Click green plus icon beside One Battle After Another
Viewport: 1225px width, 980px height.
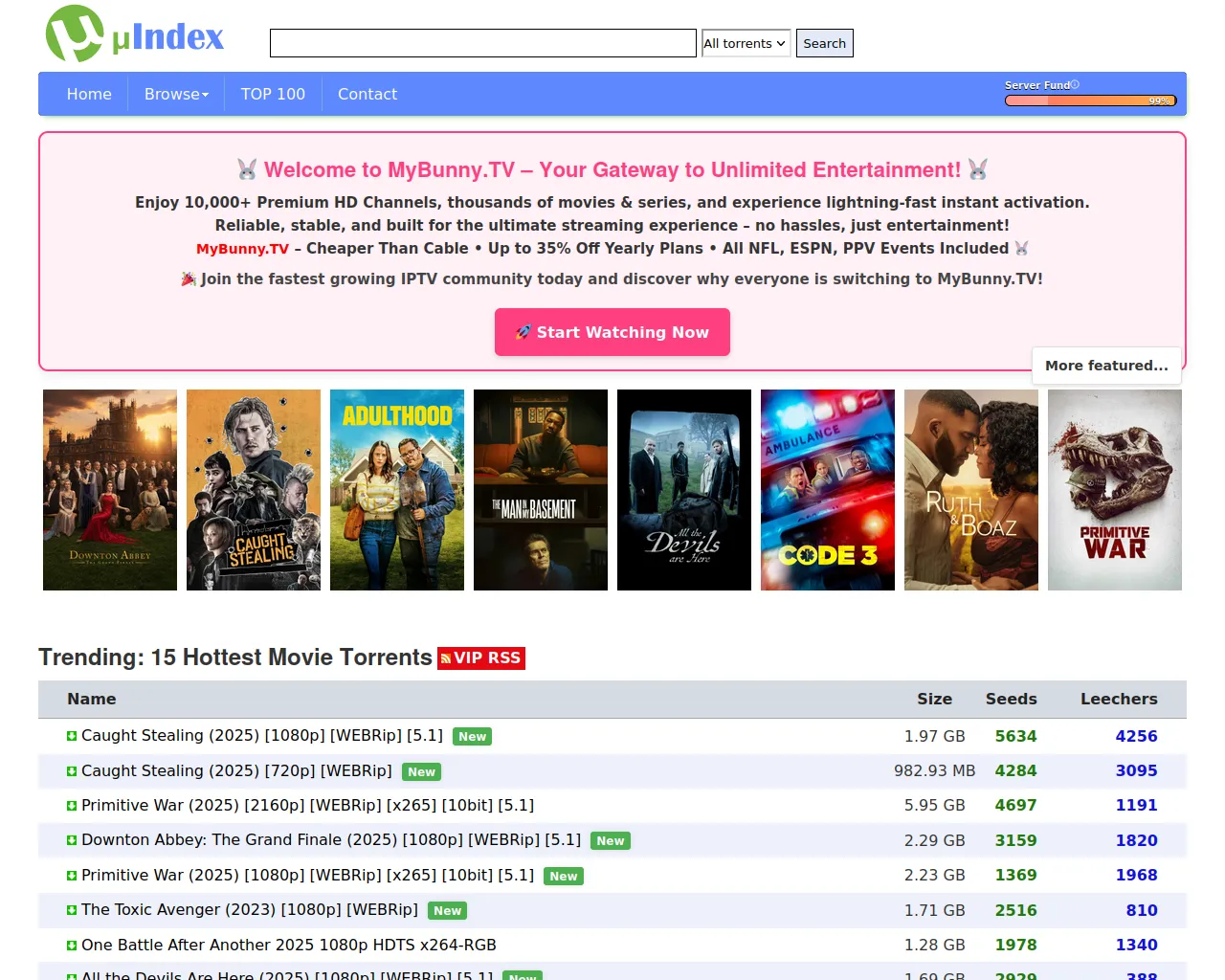[x=72, y=946]
